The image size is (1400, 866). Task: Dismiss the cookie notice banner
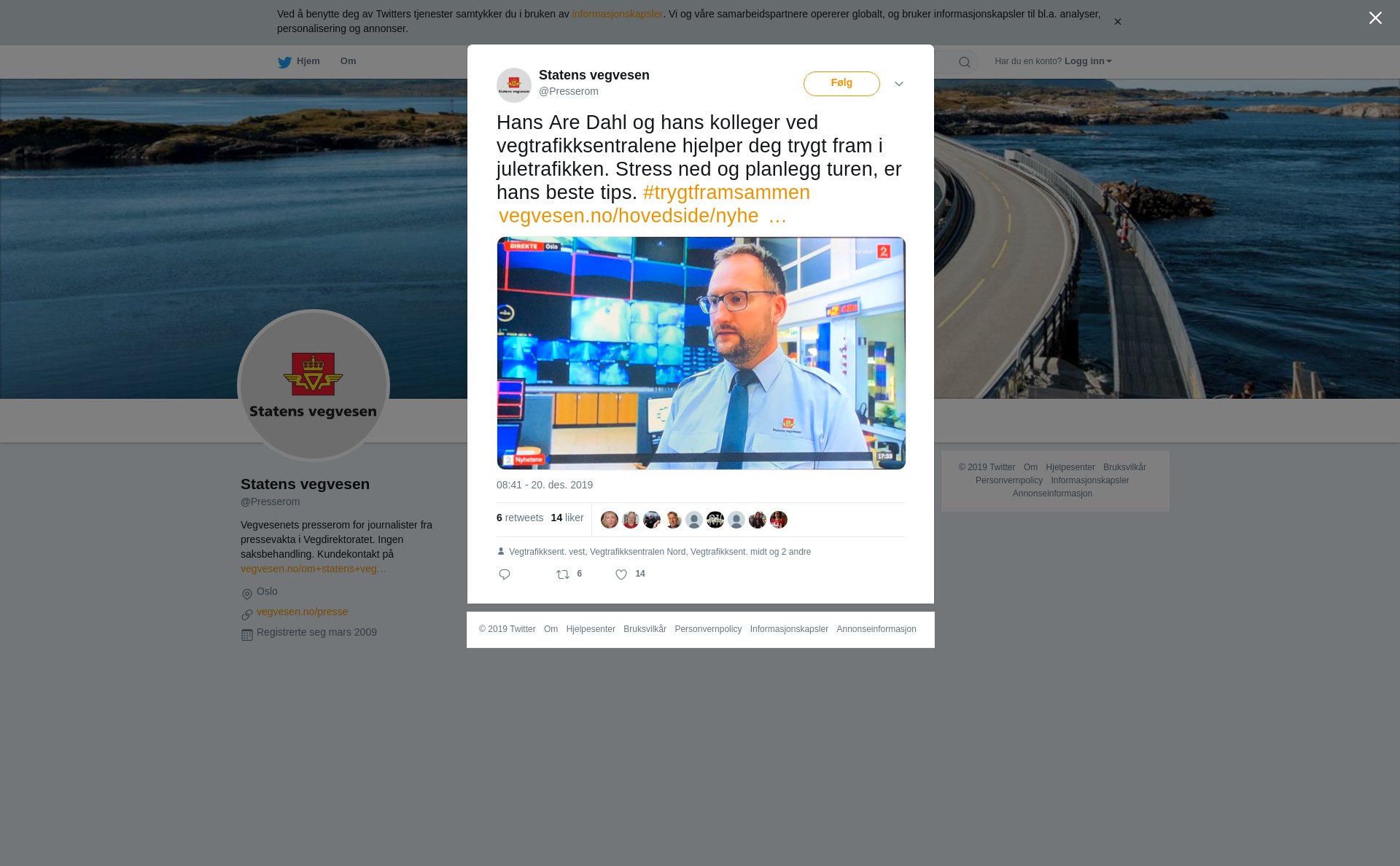[x=1117, y=22]
